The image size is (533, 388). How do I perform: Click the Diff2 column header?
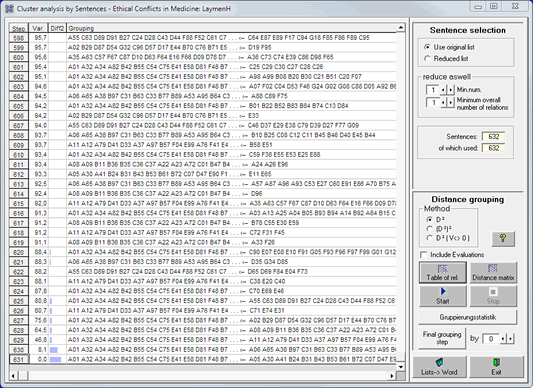tap(57, 28)
